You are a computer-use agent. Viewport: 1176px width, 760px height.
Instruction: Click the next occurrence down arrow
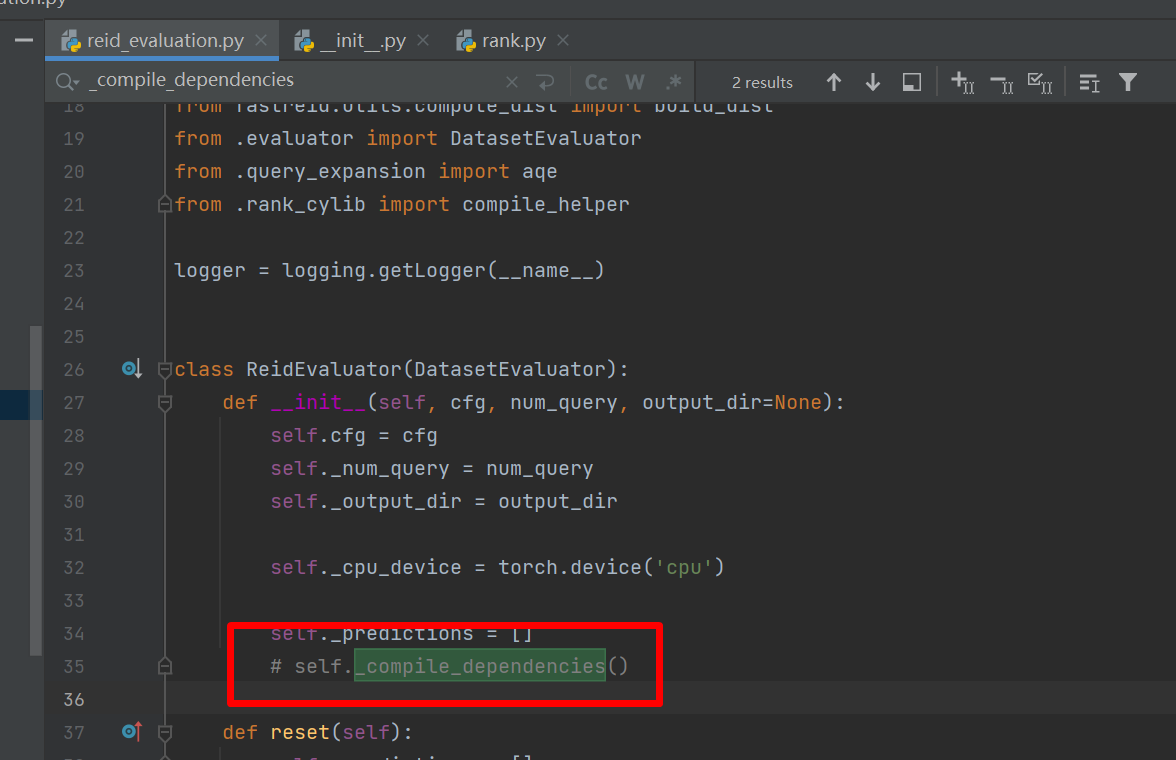(872, 82)
